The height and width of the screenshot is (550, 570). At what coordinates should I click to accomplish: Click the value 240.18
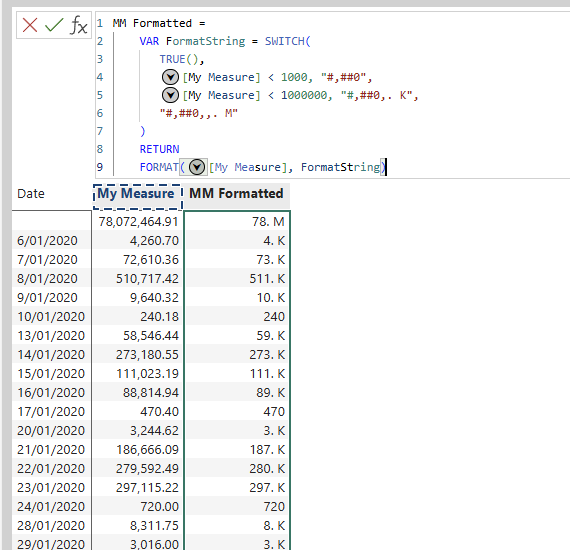click(159, 316)
